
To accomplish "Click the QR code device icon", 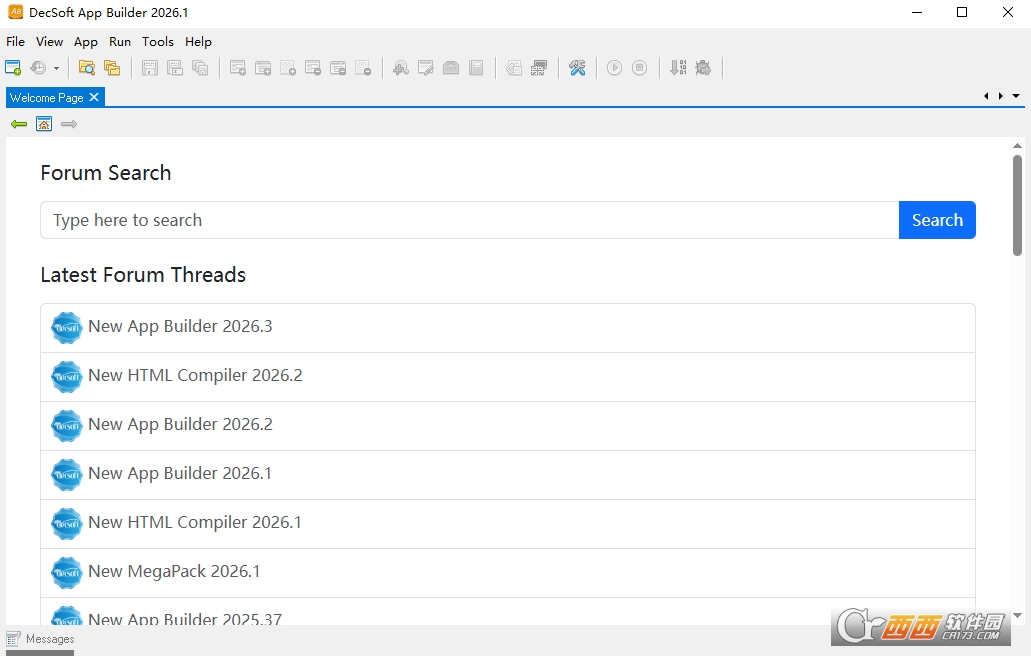I will (539, 68).
